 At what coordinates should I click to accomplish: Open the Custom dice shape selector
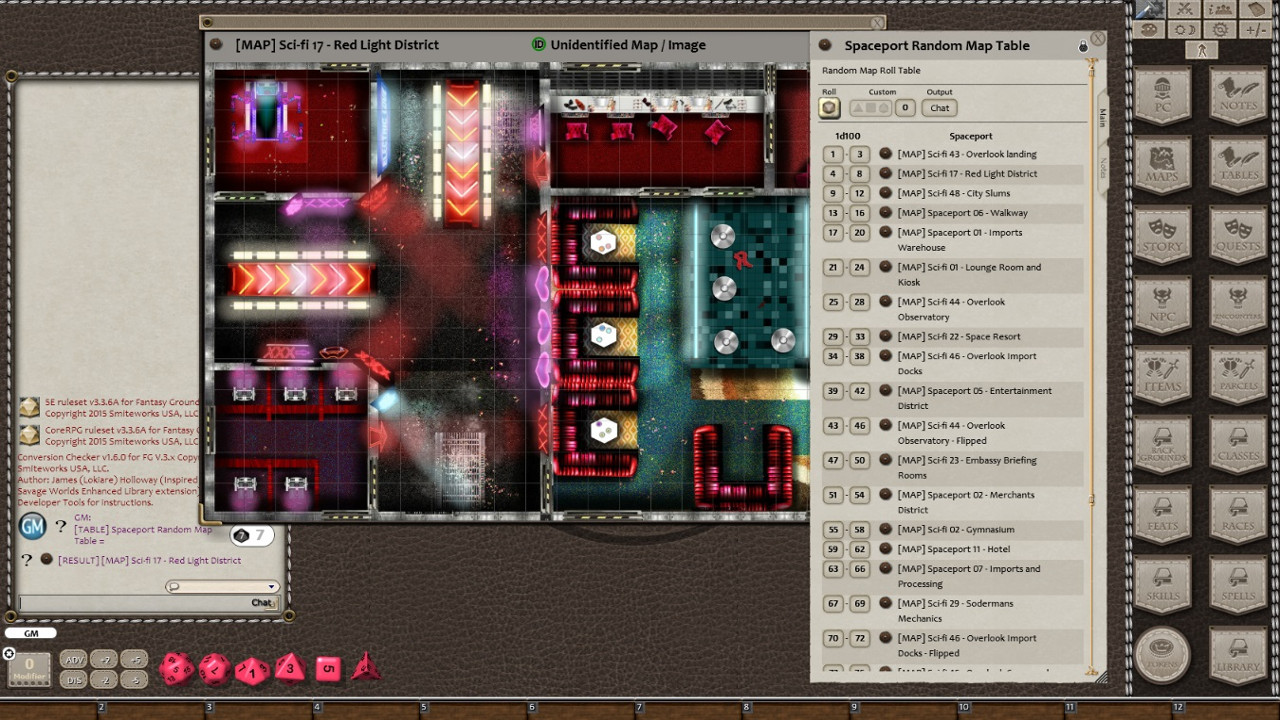pyautogui.click(x=870, y=108)
